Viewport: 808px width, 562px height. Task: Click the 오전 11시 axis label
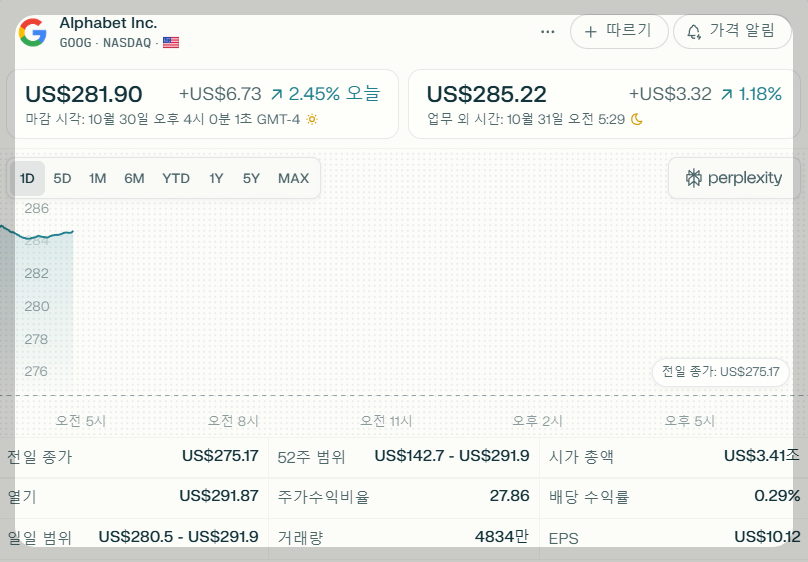386,421
